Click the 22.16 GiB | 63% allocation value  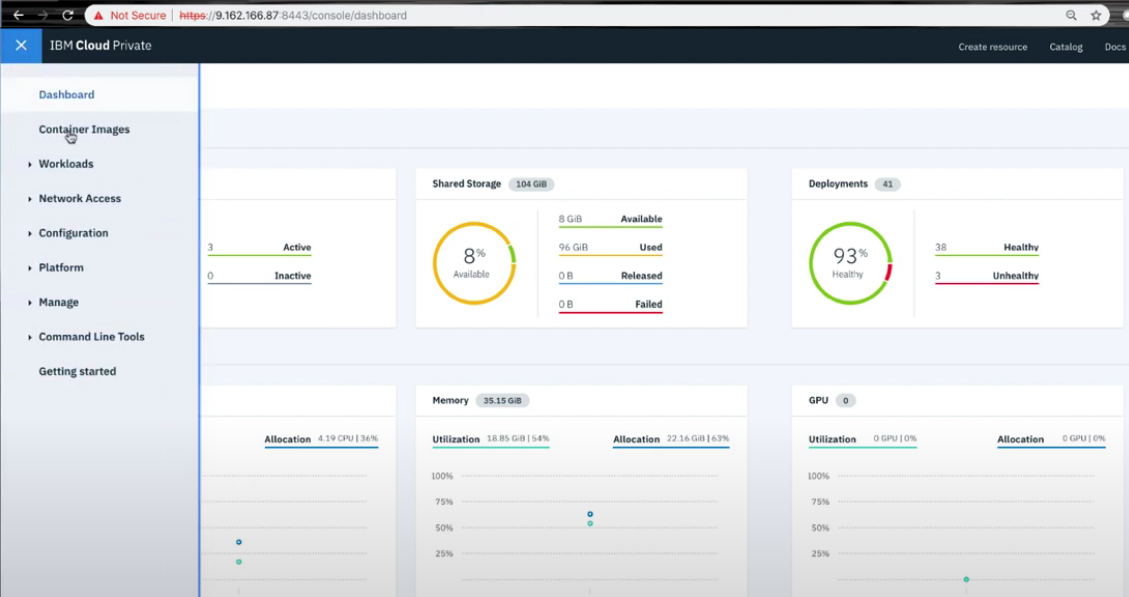pos(698,439)
